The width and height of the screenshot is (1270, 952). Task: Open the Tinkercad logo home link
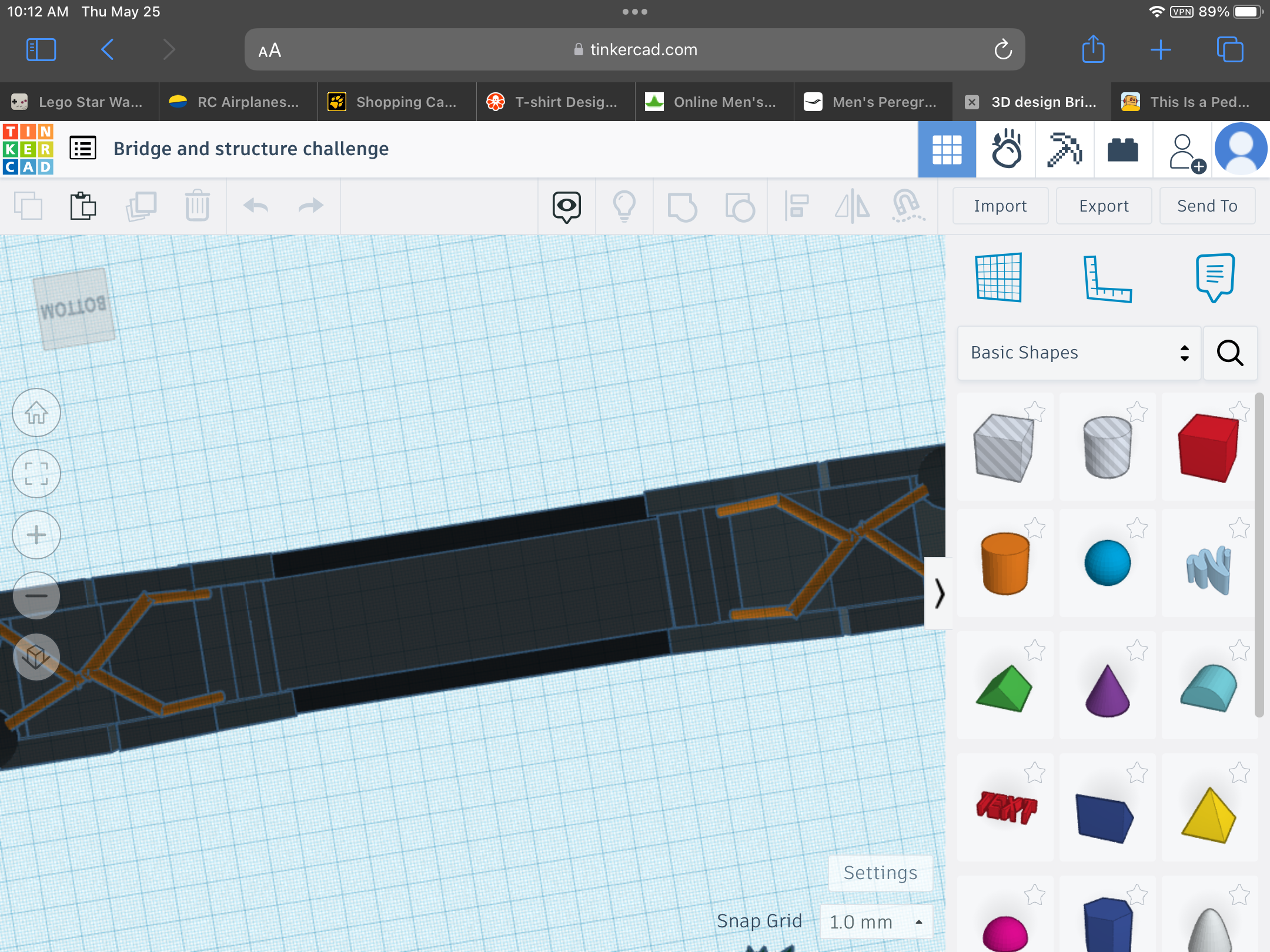click(28, 149)
